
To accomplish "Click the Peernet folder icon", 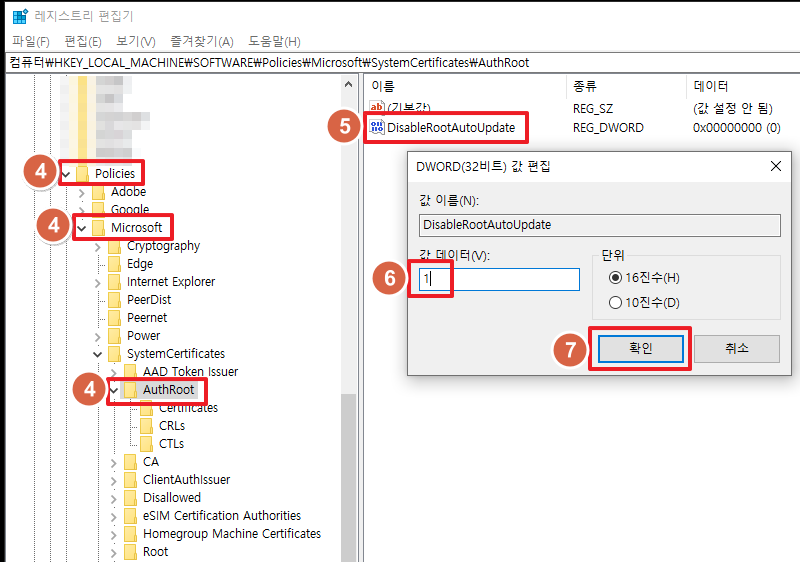I will pyautogui.click(x=115, y=318).
